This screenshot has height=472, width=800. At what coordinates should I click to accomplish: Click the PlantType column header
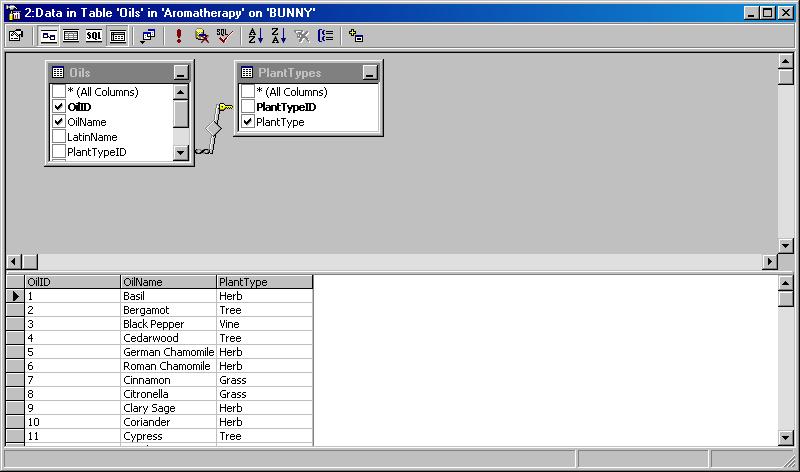[x=264, y=282]
